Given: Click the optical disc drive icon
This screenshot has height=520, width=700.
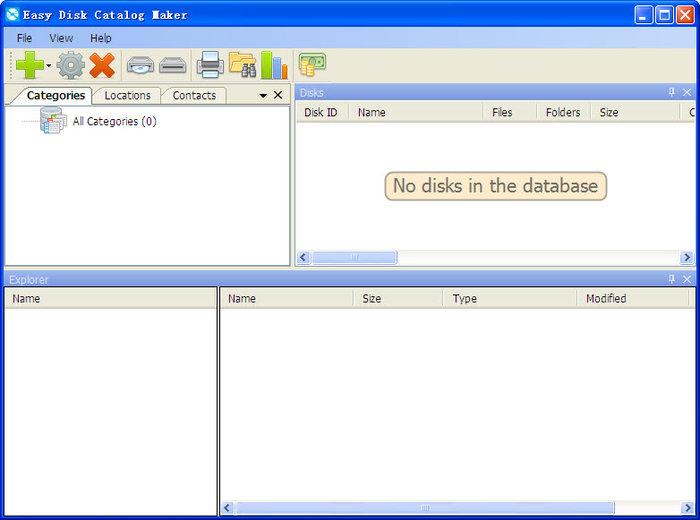Looking at the screenshot, I should [x=140, y=65].
